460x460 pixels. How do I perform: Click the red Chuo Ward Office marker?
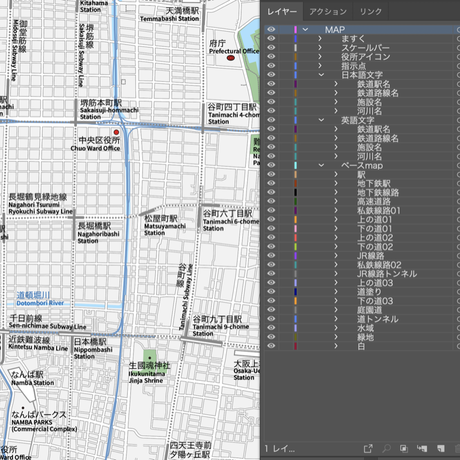click(x=116, y=132)
